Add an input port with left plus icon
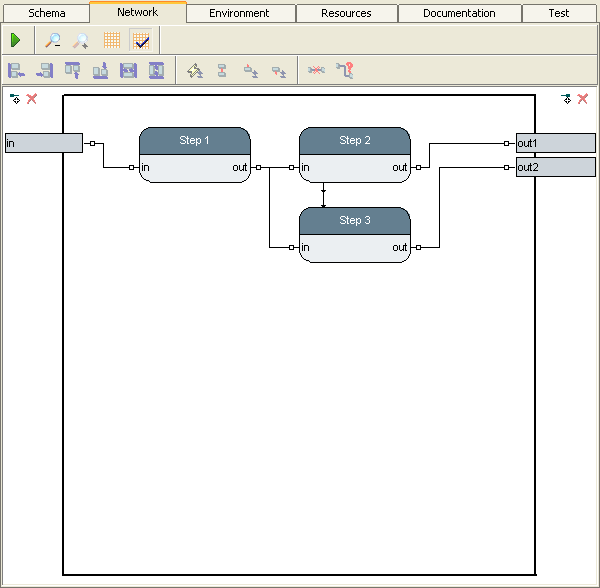 point(15,99)
